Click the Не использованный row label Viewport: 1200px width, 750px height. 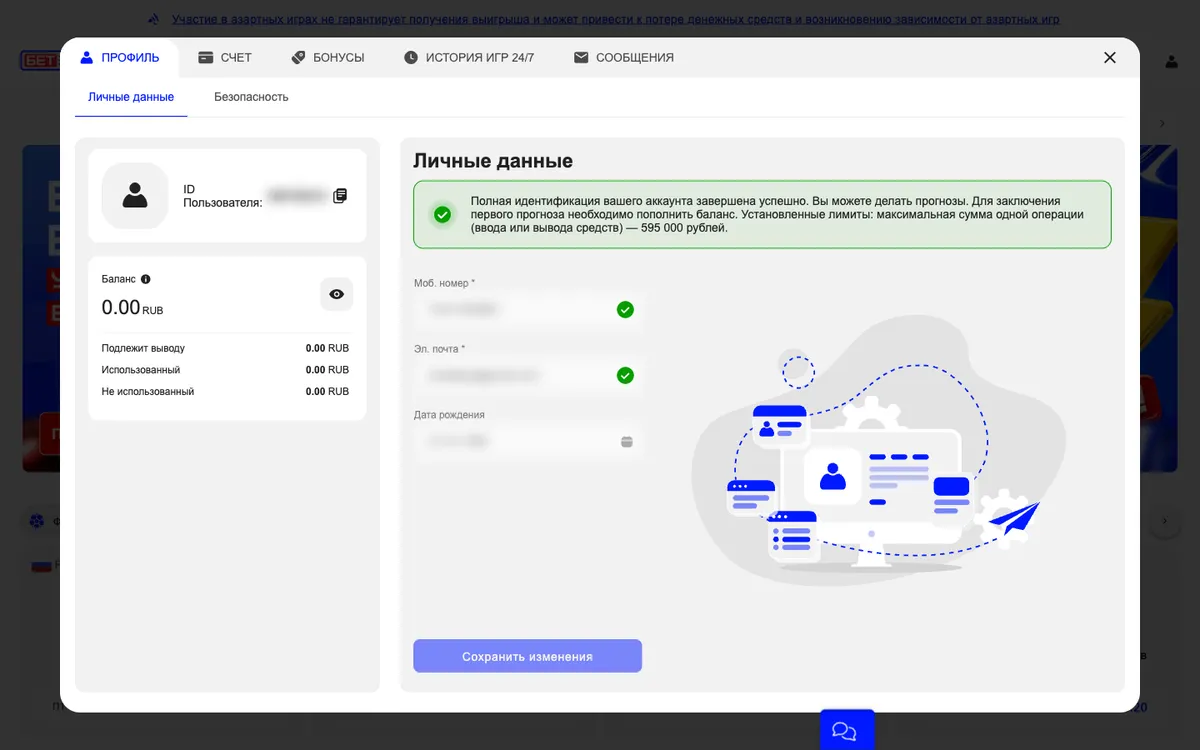[x=148, y=392]
